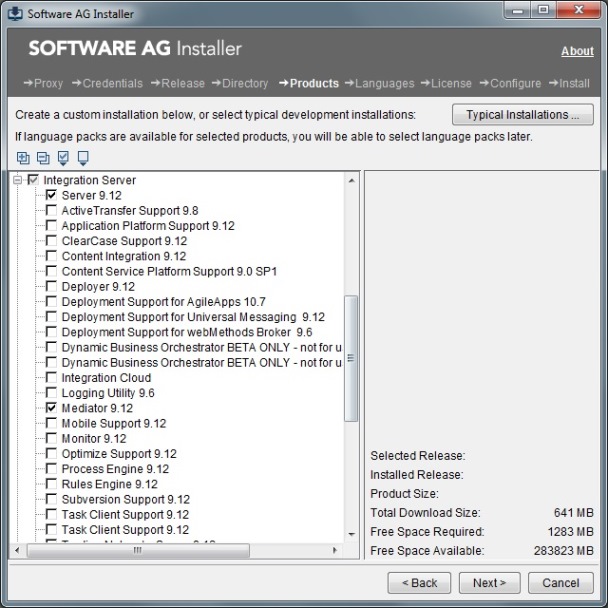Click the product tree scroll down arrow
The height and width of the screenshot is (608, 608).
tap(351, 534)
